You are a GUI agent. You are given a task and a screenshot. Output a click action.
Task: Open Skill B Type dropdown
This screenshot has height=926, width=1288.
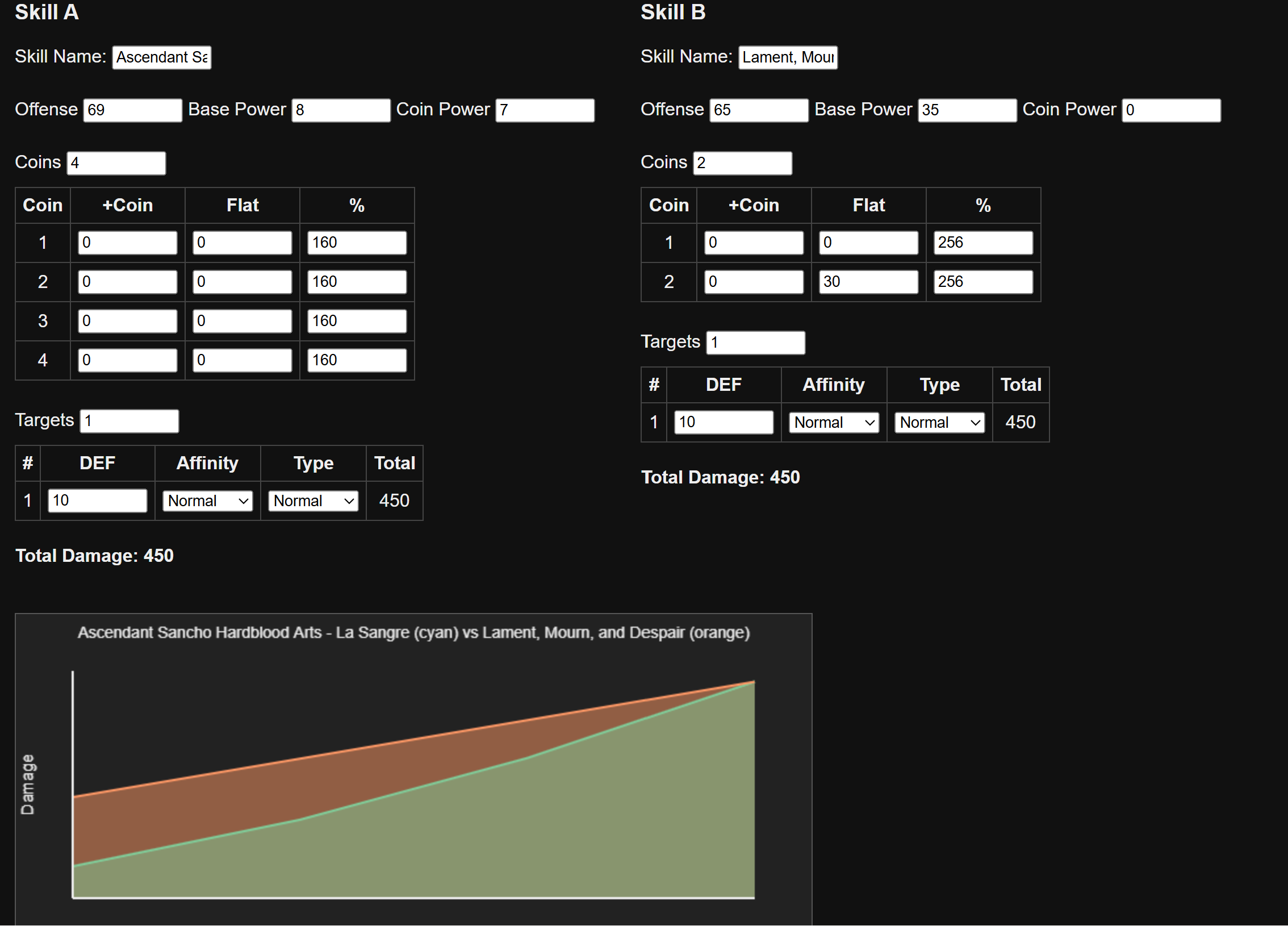939,422
